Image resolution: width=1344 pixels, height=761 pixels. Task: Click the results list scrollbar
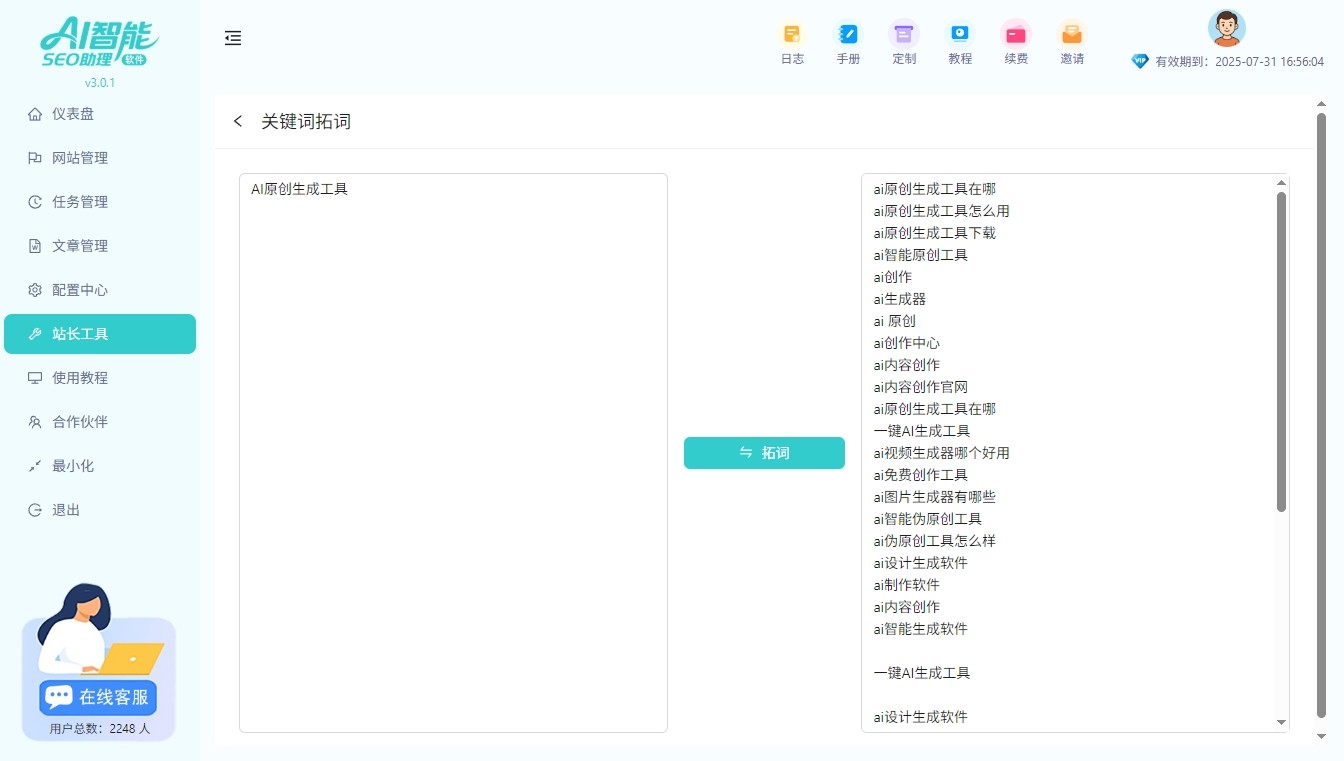[1280, 350]
